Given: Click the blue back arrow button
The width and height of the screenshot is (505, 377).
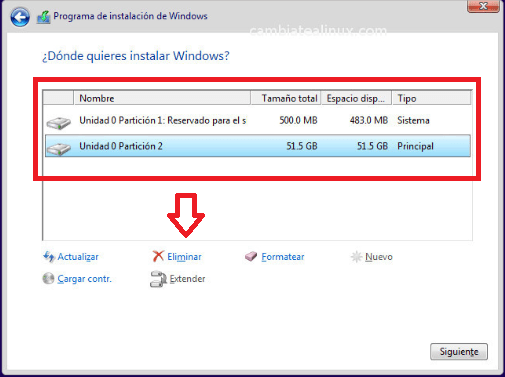Looking at the screenshot, I should 20,17.
